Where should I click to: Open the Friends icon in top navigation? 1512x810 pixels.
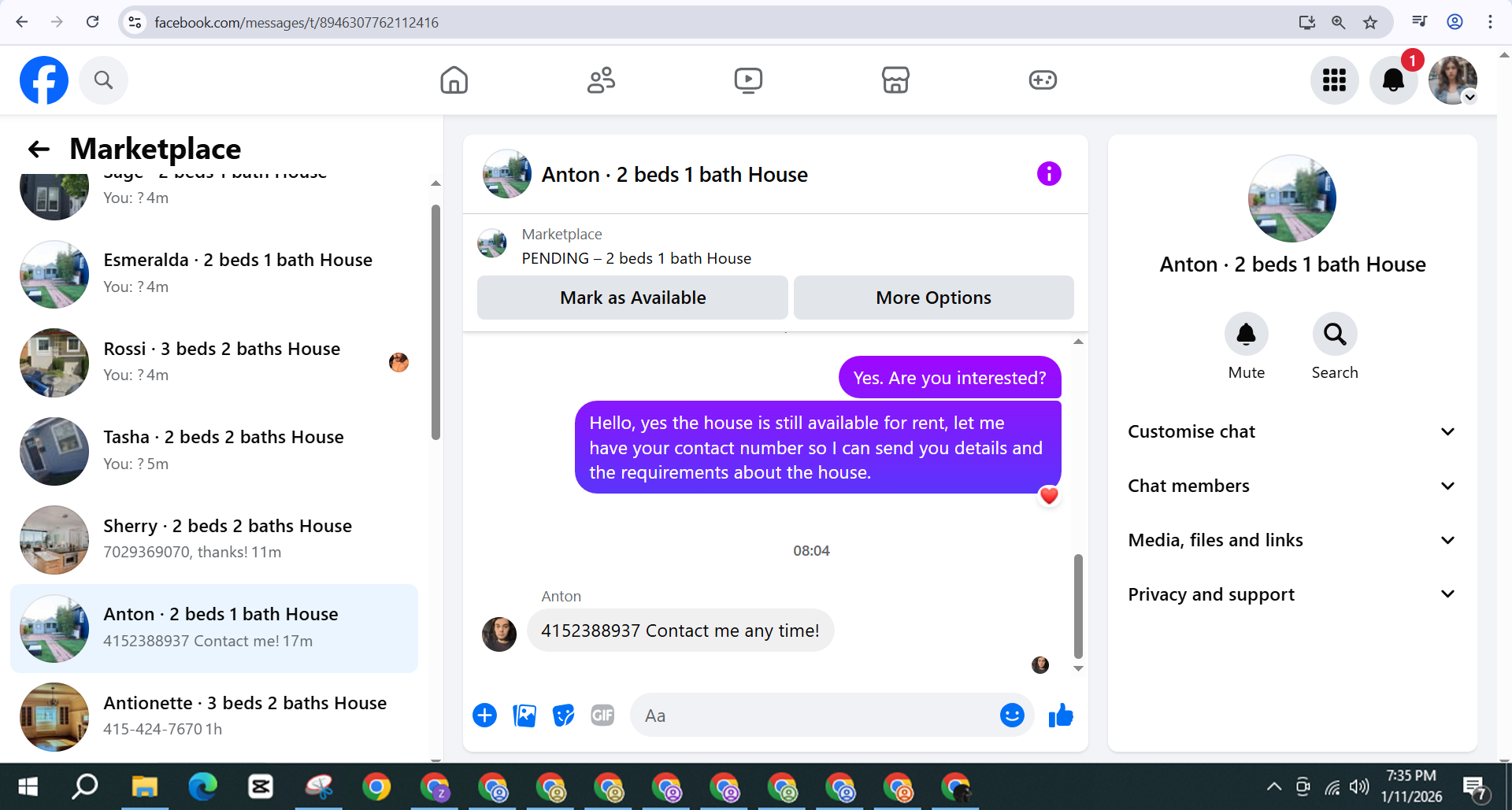click(x=601, y=80)
